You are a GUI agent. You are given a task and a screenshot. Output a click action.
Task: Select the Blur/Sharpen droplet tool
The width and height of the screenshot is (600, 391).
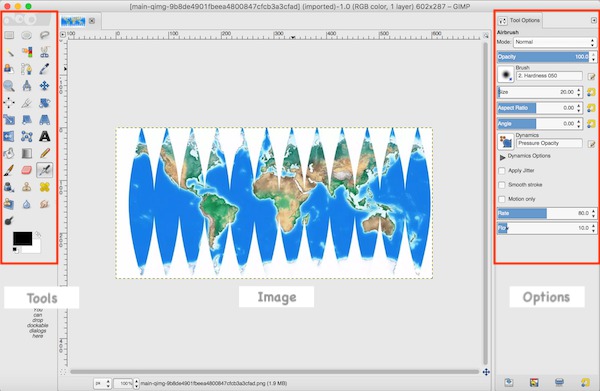pos(26,204)
